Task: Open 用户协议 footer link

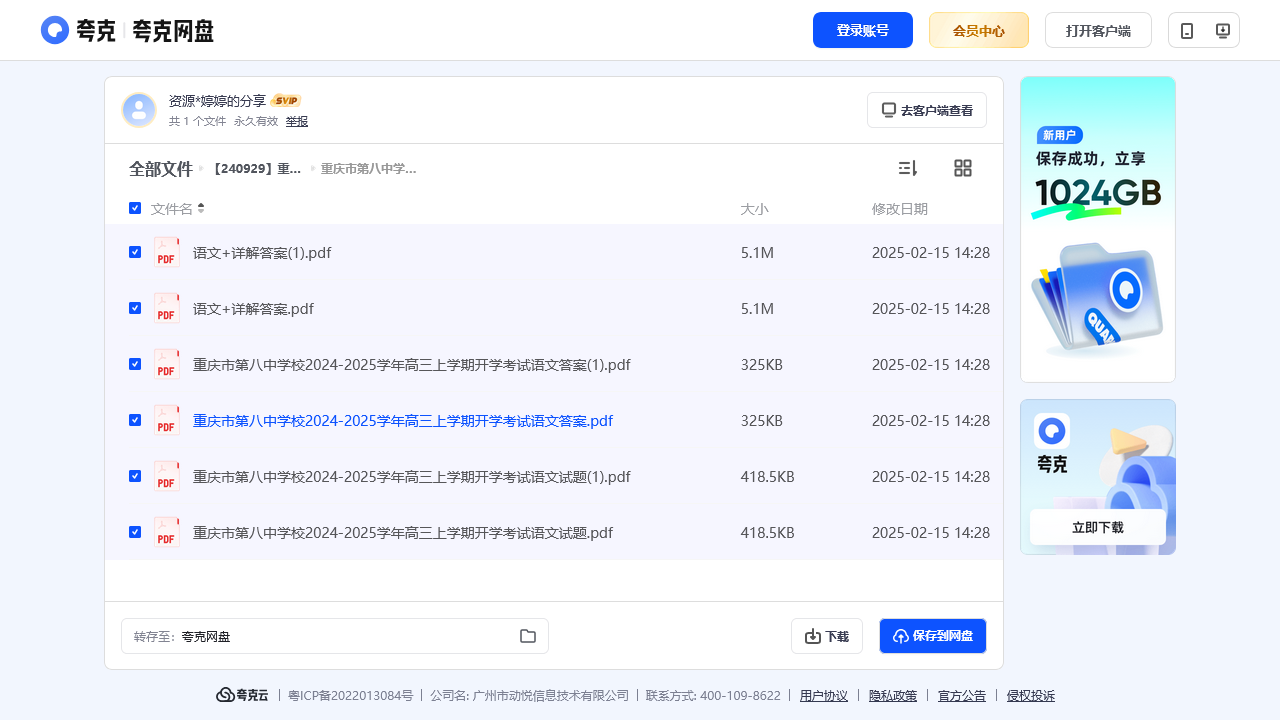Action: tap(824, 696)
